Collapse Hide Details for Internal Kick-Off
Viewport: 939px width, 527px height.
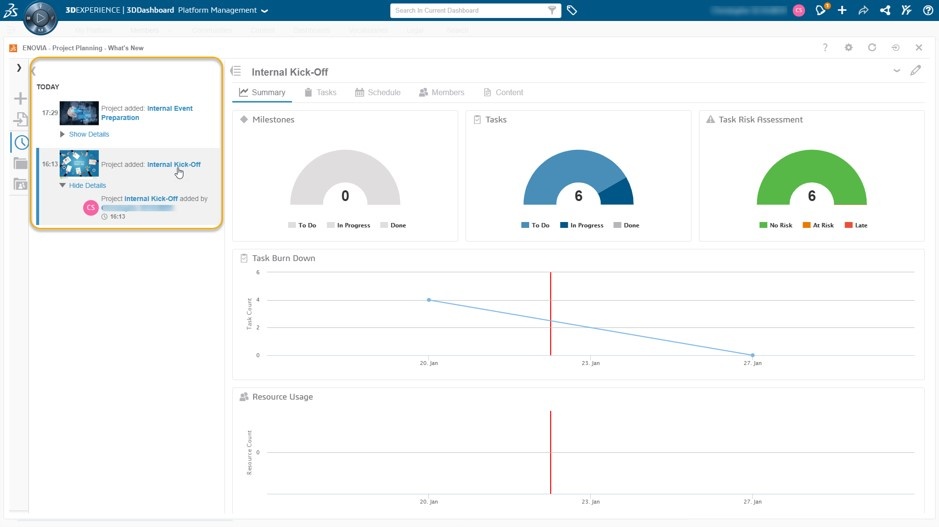click(x=83, y=186)
